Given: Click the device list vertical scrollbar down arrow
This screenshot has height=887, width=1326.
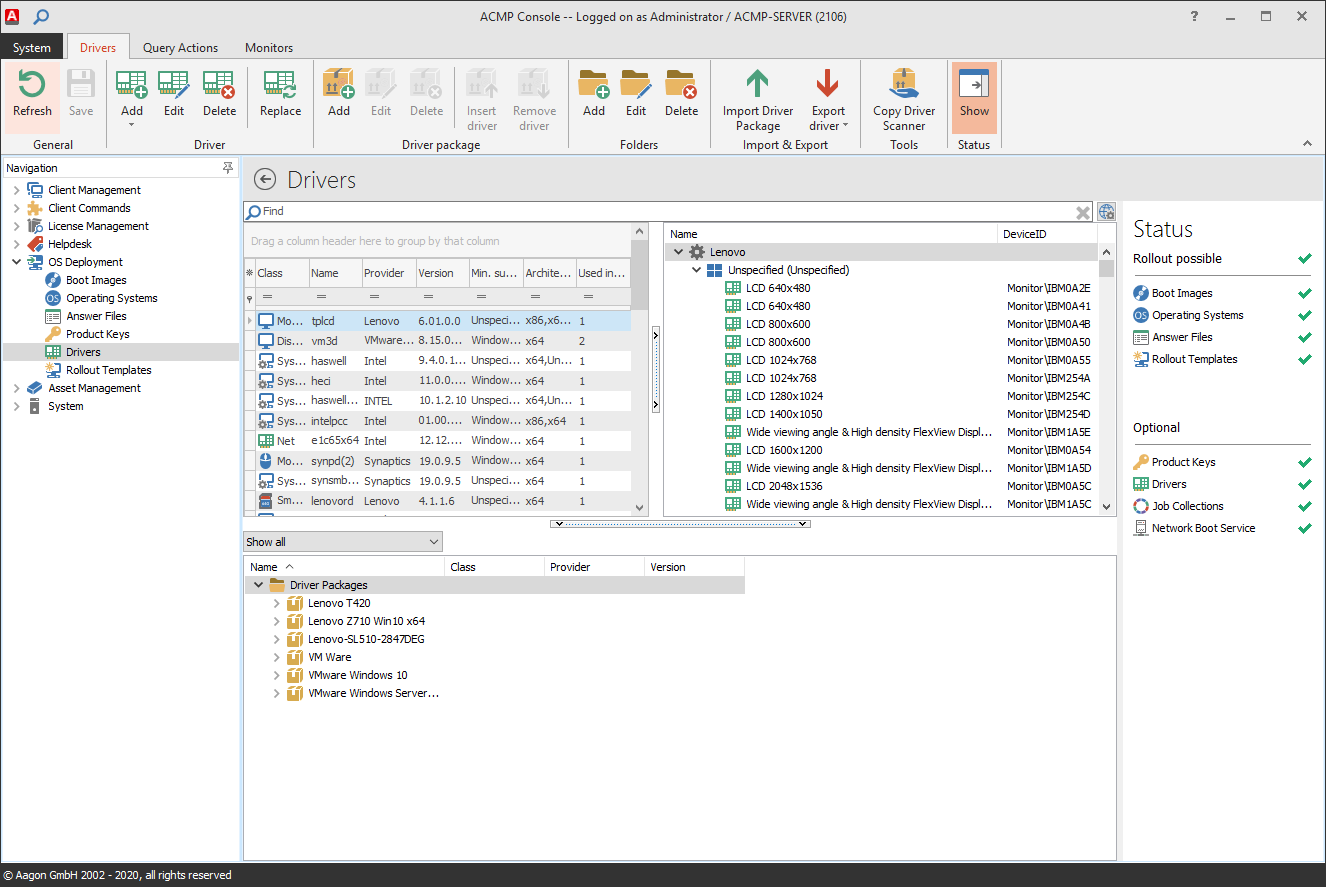Looking at the screenshot, I should (1106, 507).
